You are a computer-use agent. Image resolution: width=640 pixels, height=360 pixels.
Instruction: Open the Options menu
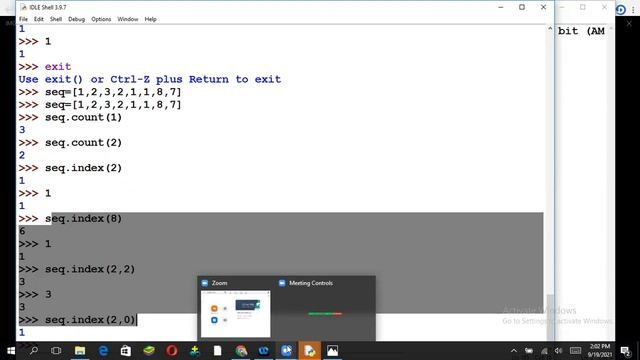click(101, 19)
